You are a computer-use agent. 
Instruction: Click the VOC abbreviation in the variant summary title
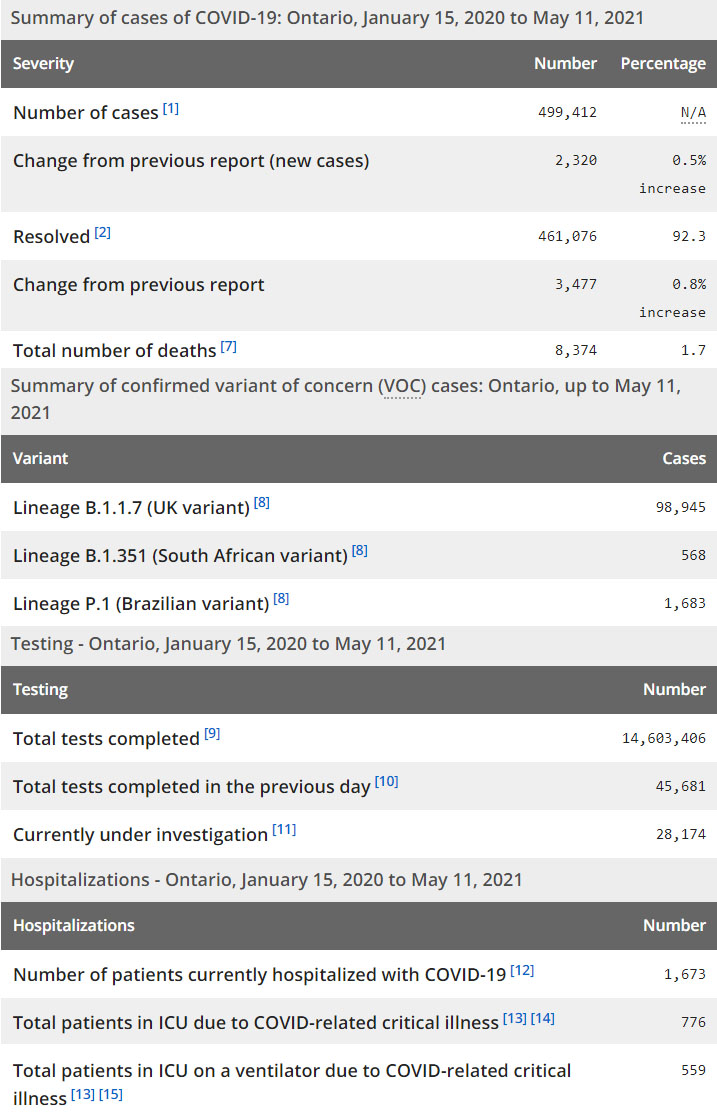point(401,387)
